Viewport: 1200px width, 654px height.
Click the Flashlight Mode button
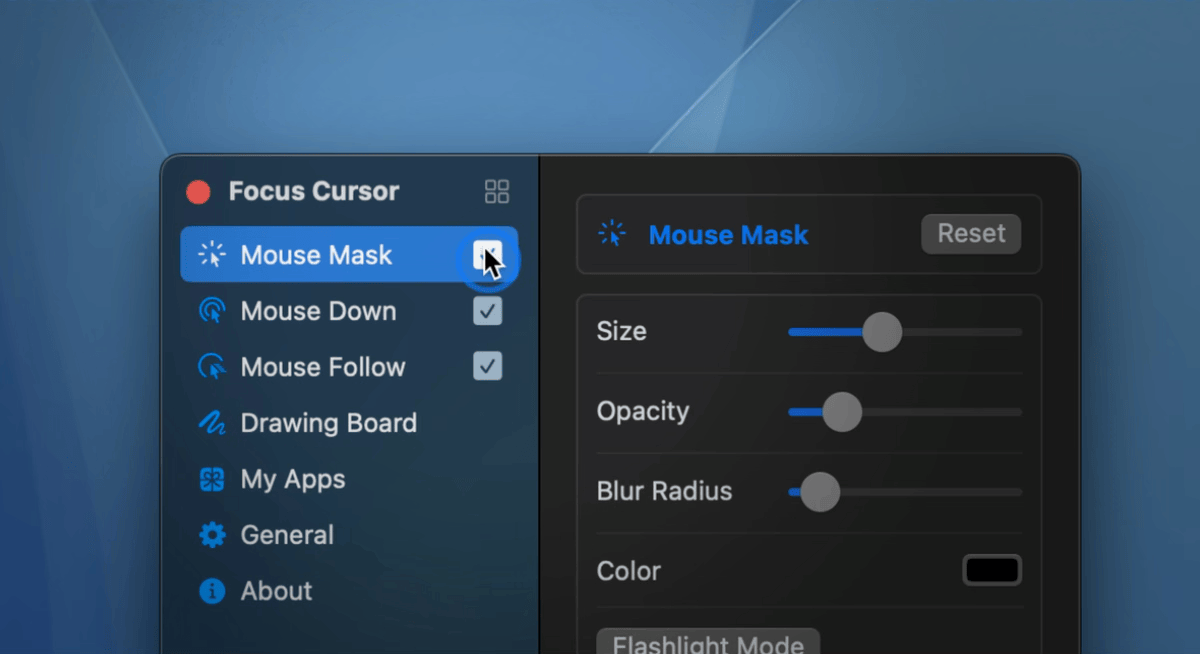(708, 642)
